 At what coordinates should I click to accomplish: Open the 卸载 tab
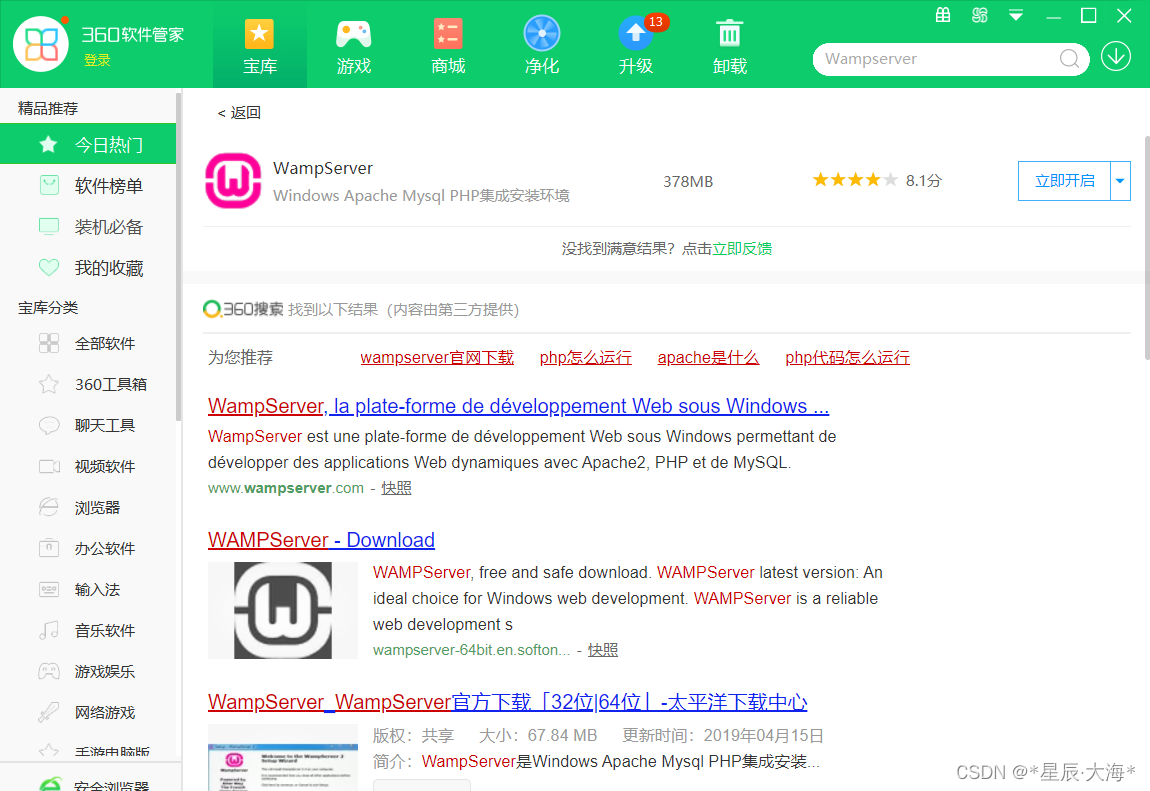click(x=729, y=45)
